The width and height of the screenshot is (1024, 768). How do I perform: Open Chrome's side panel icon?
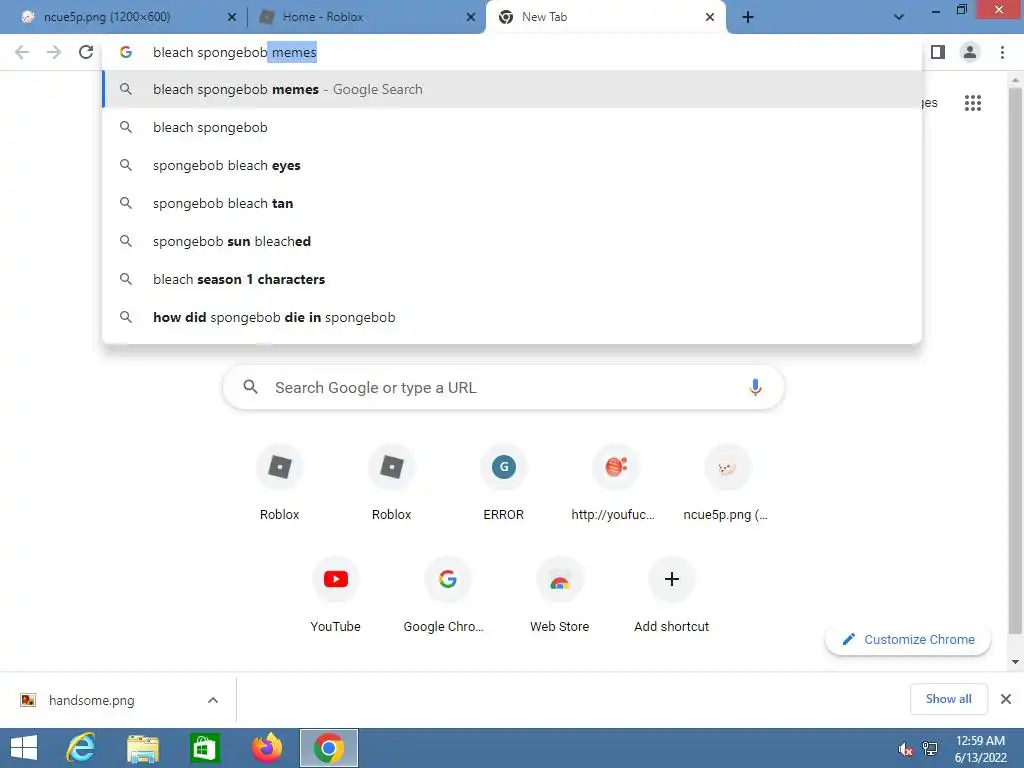pos(938,52)
